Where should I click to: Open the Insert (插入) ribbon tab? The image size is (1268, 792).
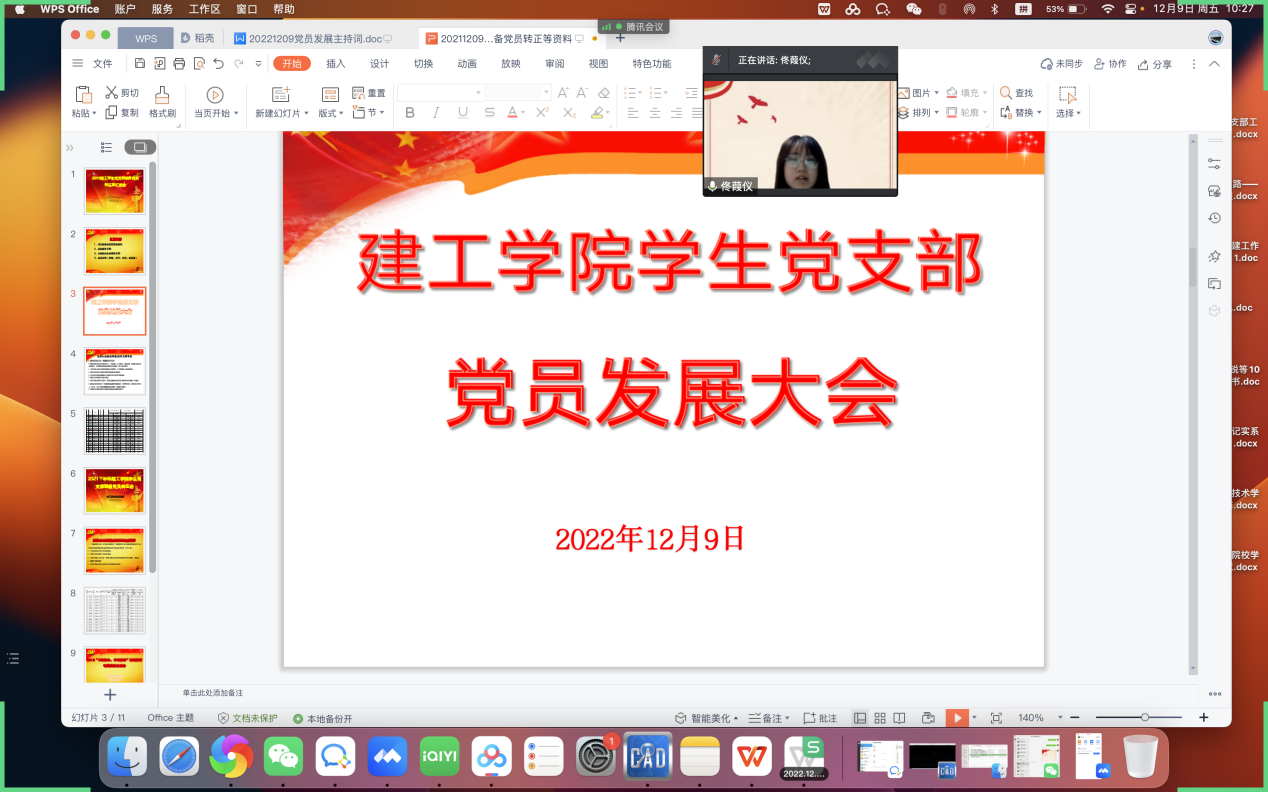pos(336,64)
